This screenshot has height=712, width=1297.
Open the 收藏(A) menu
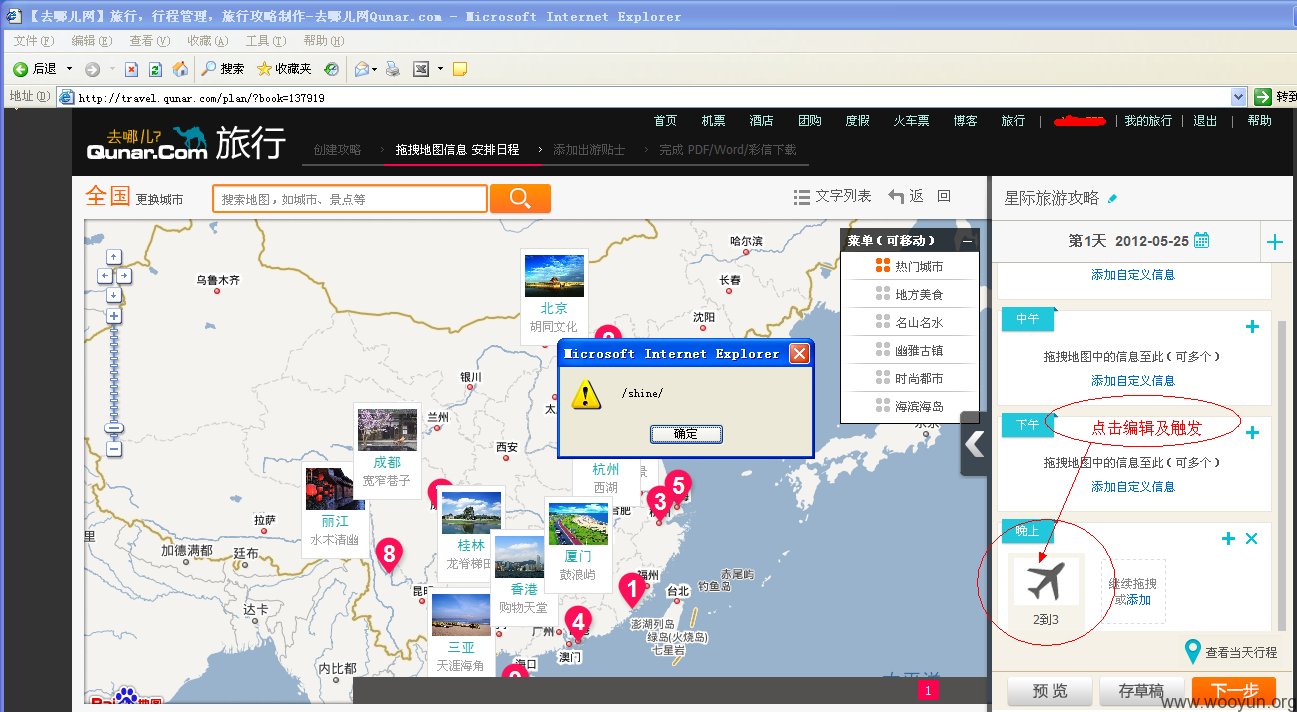pos(207,41)
